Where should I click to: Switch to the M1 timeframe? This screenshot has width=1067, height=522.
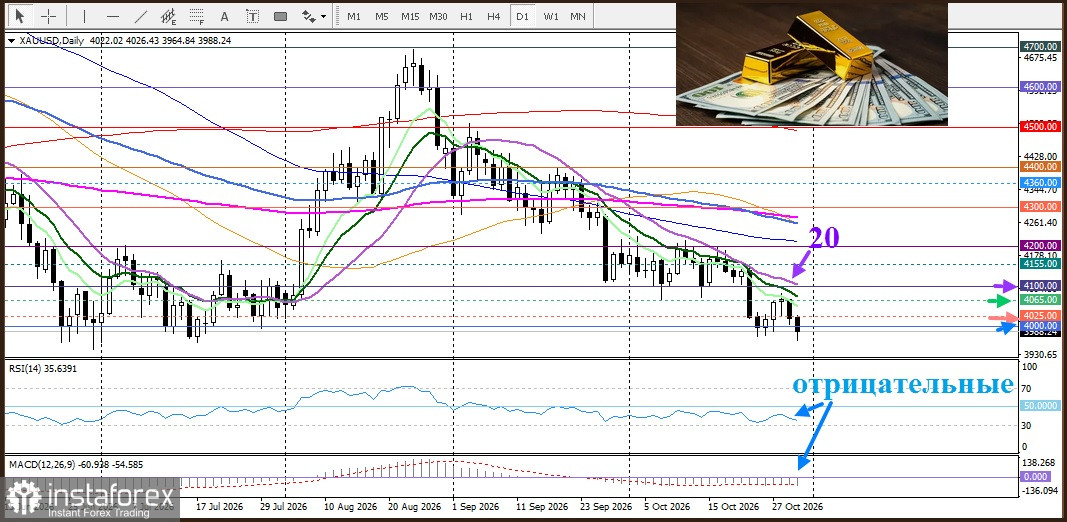coord(354,16)
